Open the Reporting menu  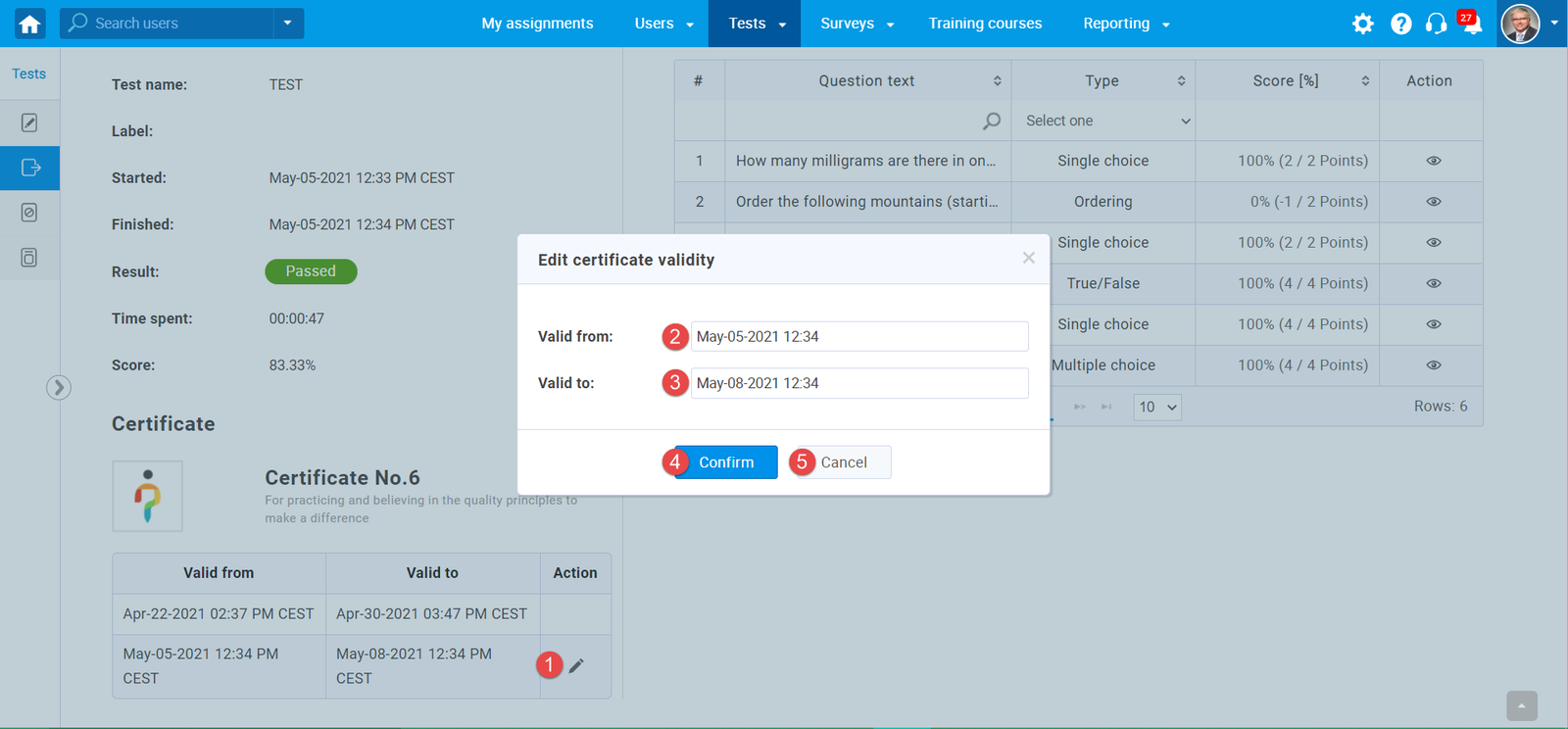coord(1125,24)
